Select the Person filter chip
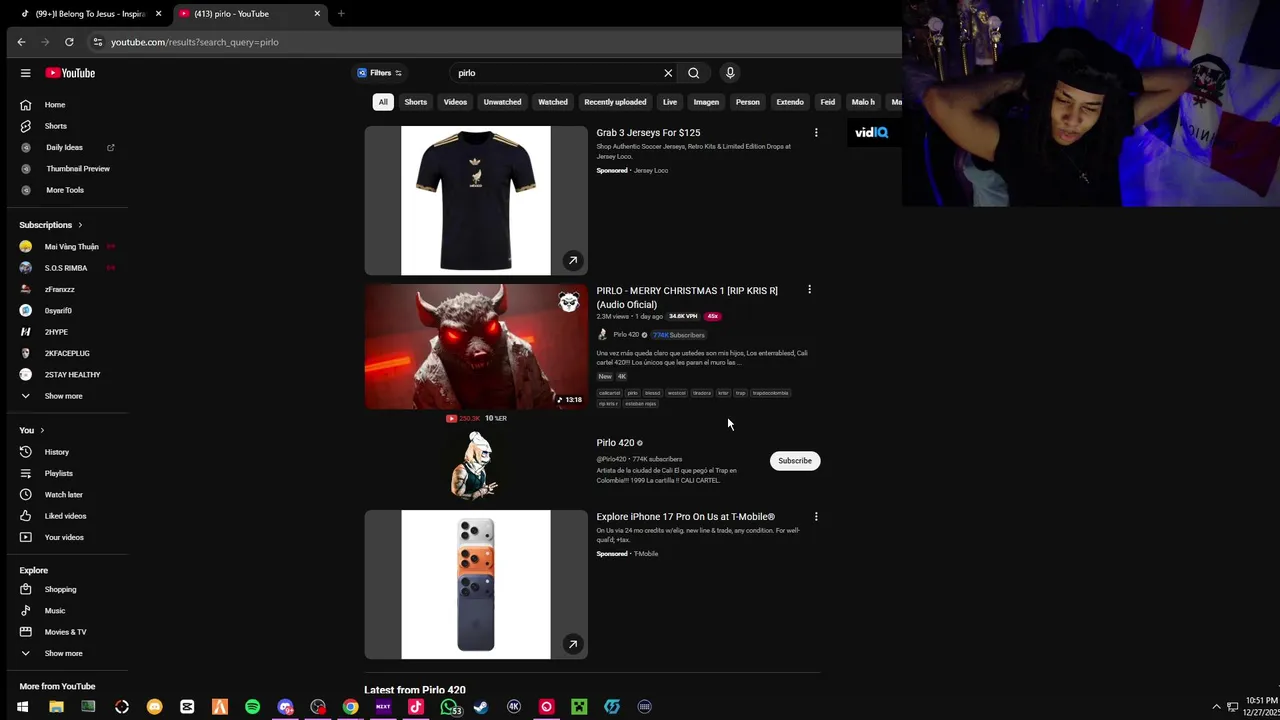 point(748,102)
